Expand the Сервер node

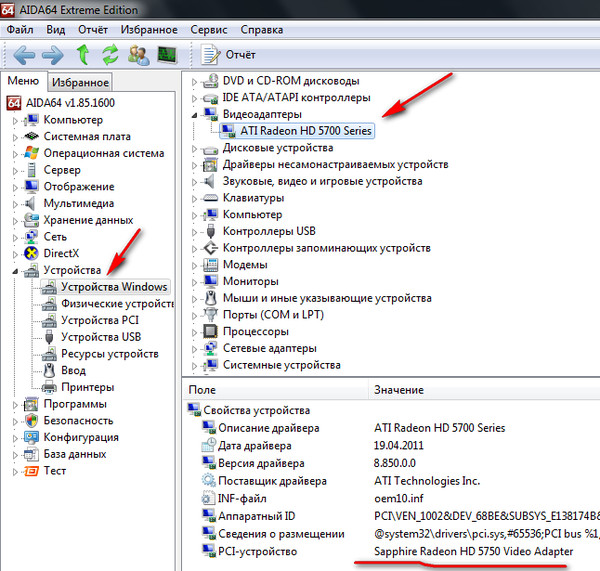[x=15, y=171]
